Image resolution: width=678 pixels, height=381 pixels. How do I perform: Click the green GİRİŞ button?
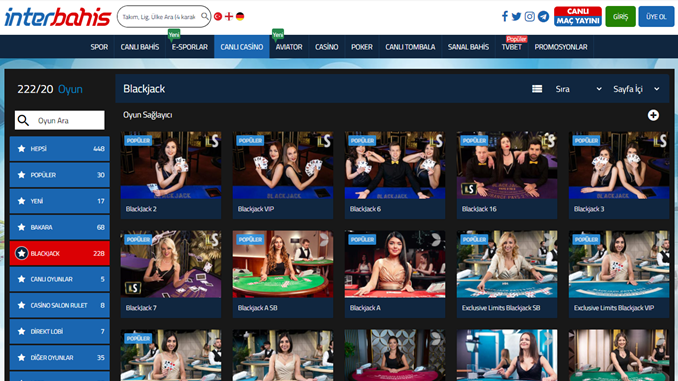click(620, 16)
